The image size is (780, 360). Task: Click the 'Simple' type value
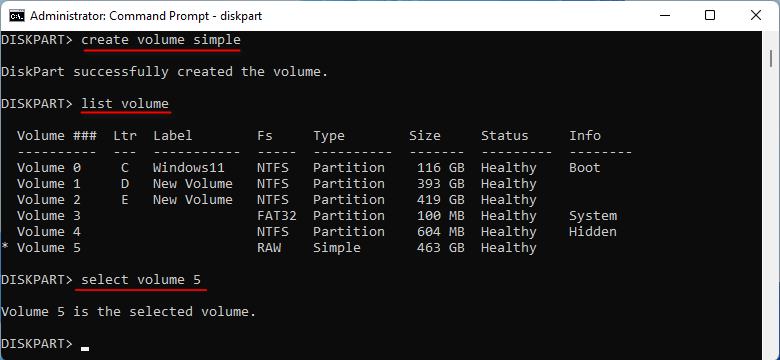337,248
